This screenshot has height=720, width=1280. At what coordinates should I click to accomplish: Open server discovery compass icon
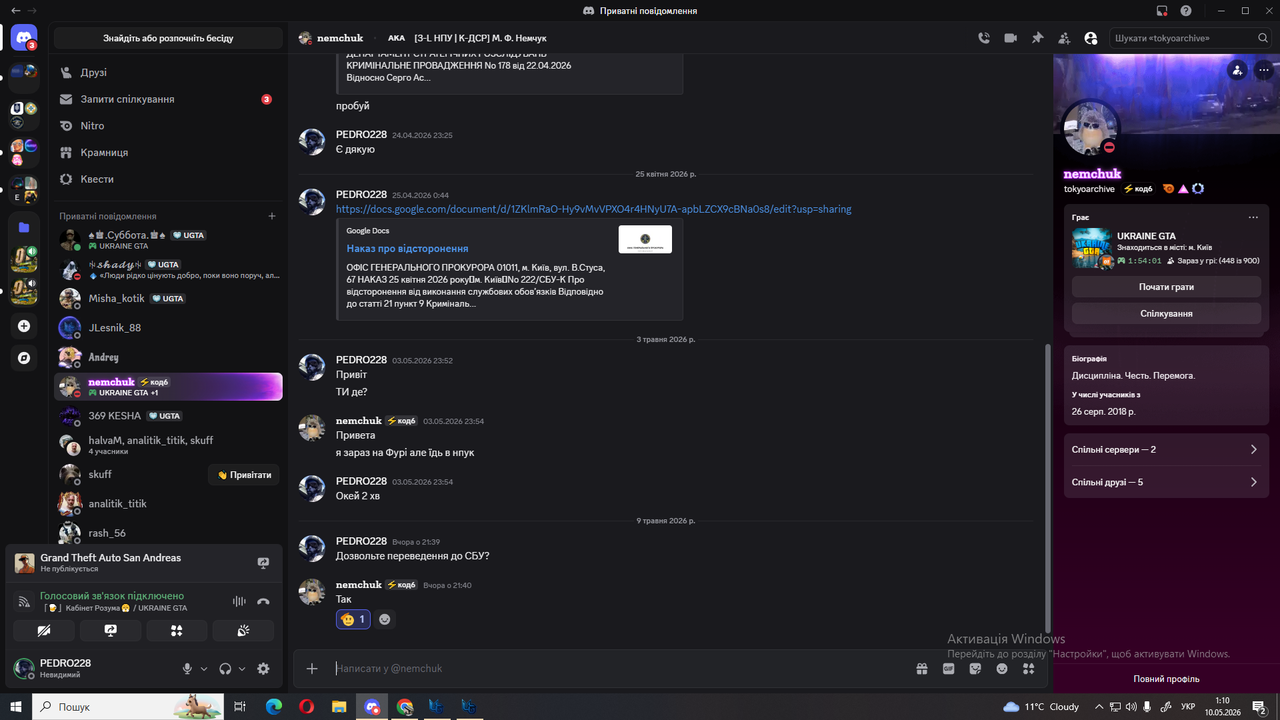[x=24, y=357]
